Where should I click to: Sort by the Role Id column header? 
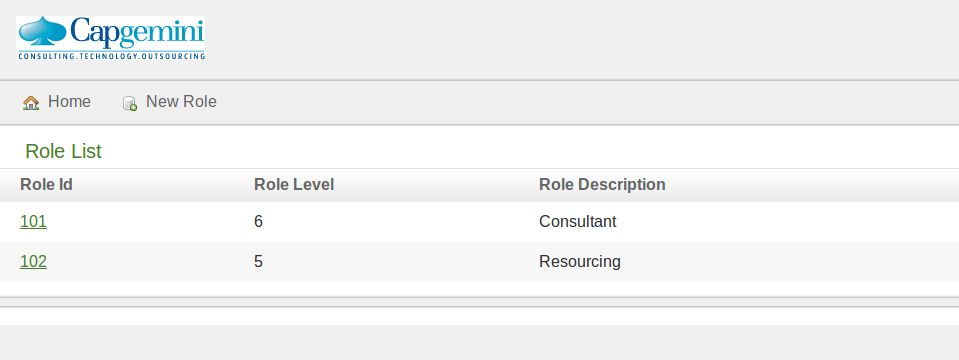[x=46, y=184]
